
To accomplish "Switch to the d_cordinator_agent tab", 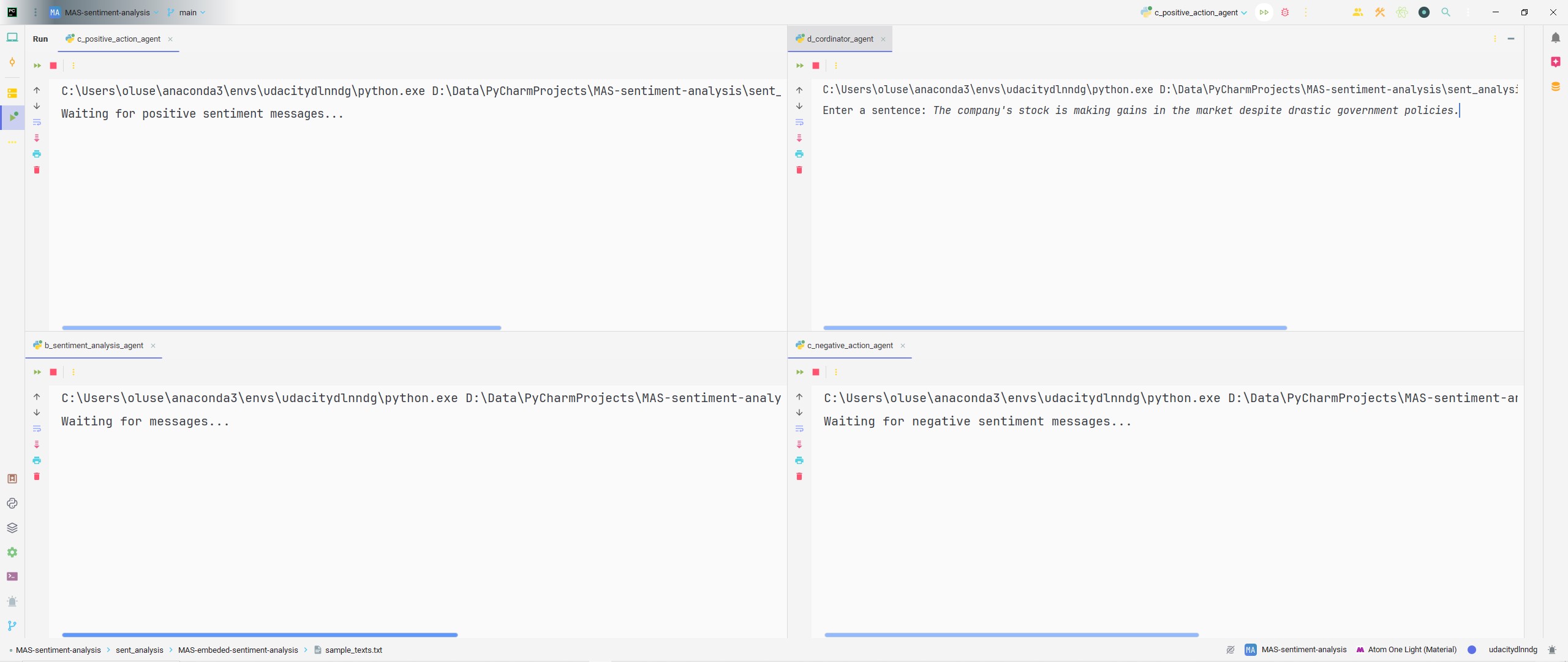I will (840, 39).
